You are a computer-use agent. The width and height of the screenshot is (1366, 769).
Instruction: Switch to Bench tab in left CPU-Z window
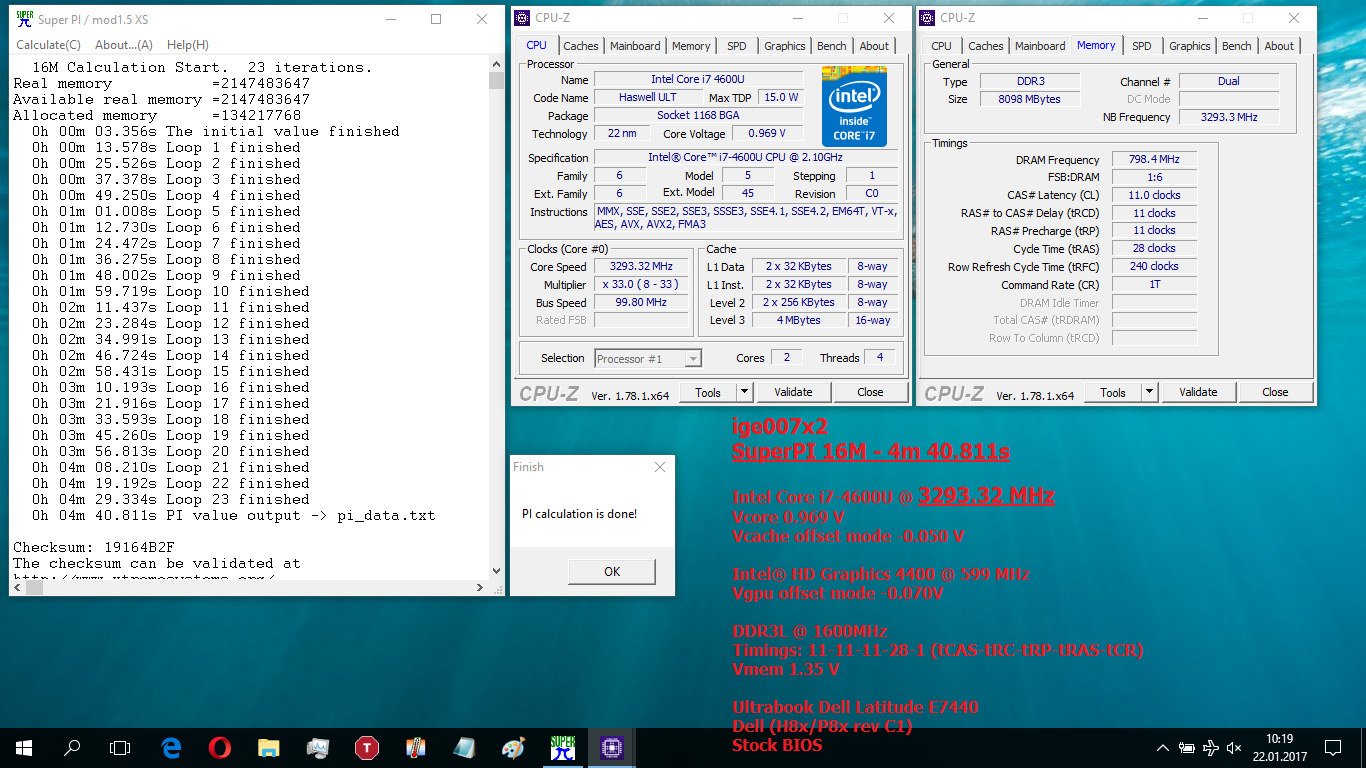tap(832, 46)
